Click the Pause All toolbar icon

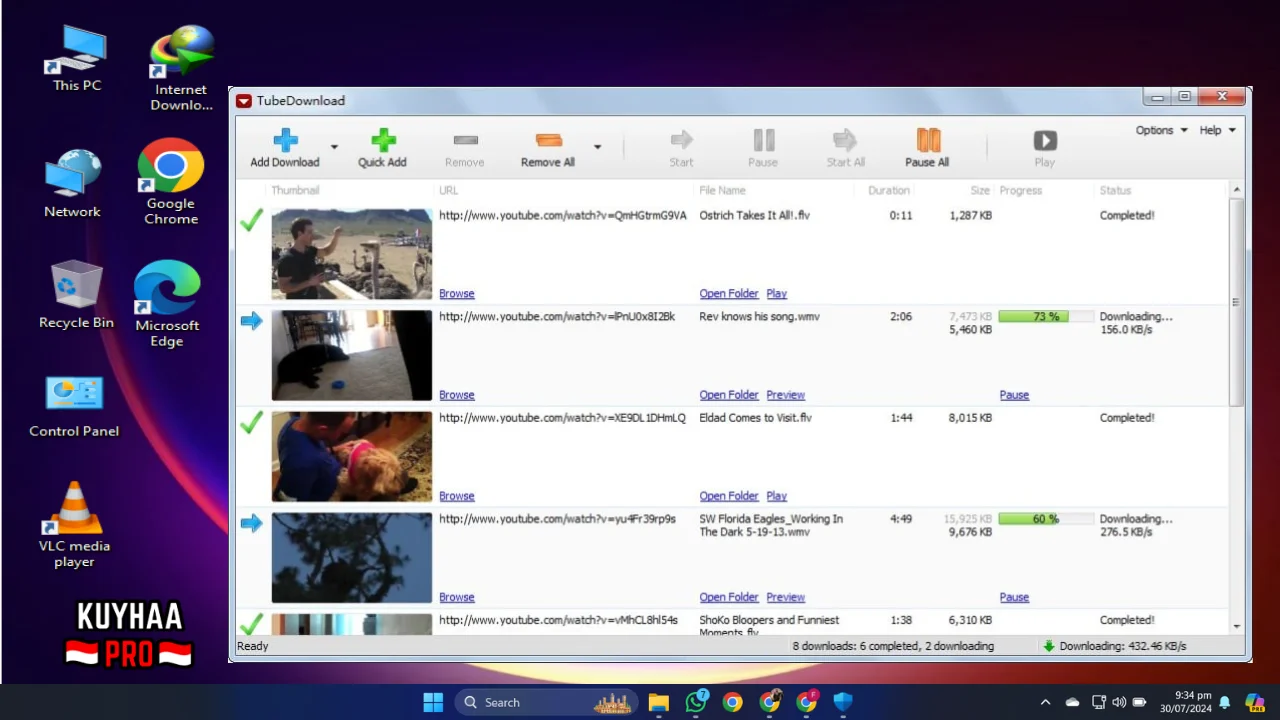coord(928,140)
